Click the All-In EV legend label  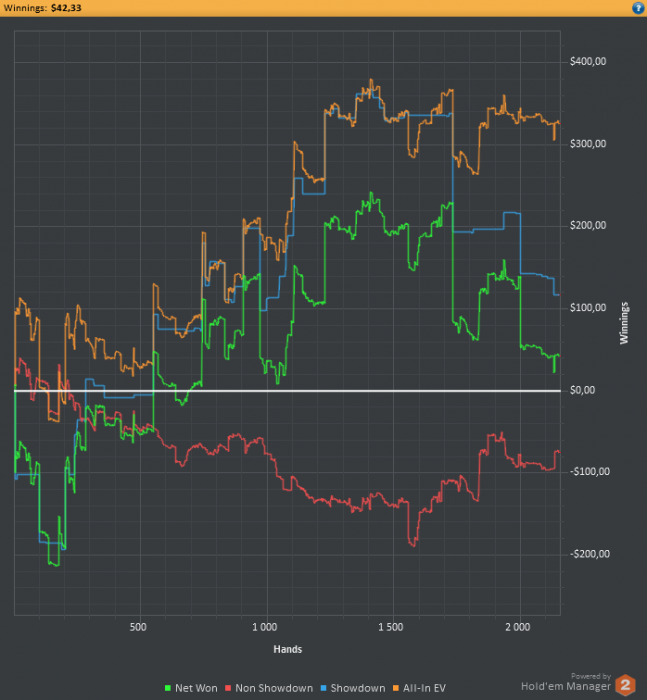point(424,688)
